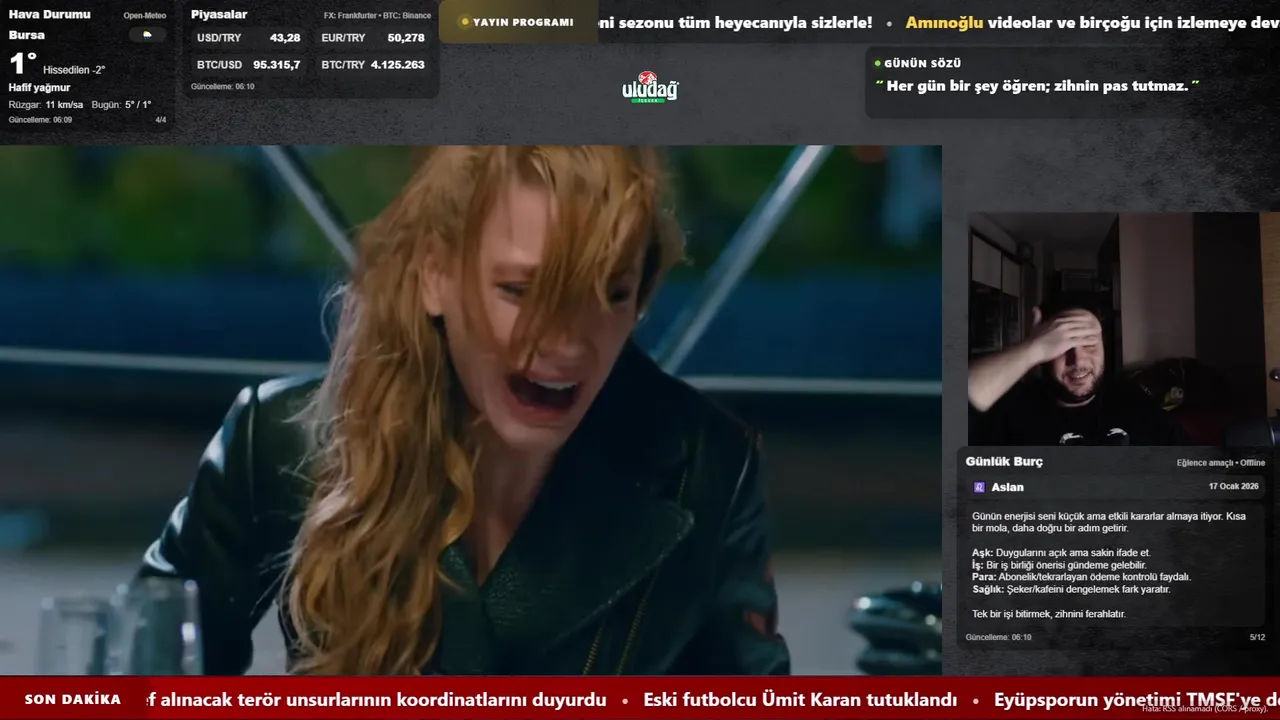The height and width of the screenshot is (720, 1280).
Task: Click the Sağlık horoscope line
Action: point(1071,590)
